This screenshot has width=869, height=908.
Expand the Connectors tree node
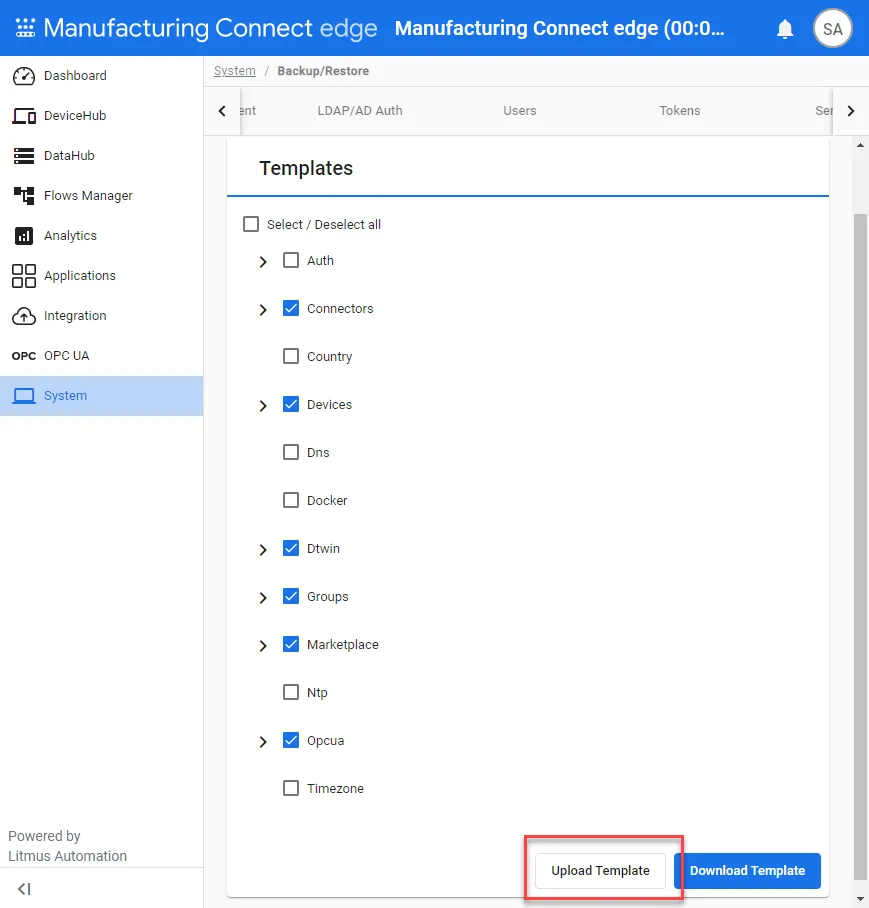[263, 310]
